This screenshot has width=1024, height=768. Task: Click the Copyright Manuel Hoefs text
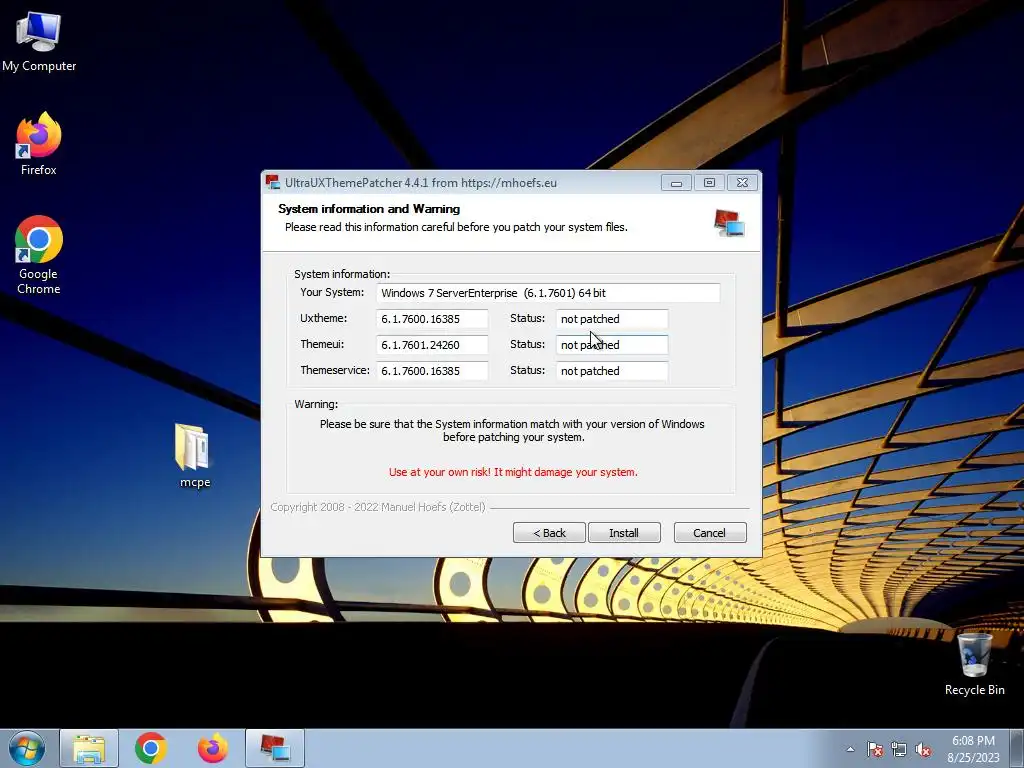coord(378,507)
